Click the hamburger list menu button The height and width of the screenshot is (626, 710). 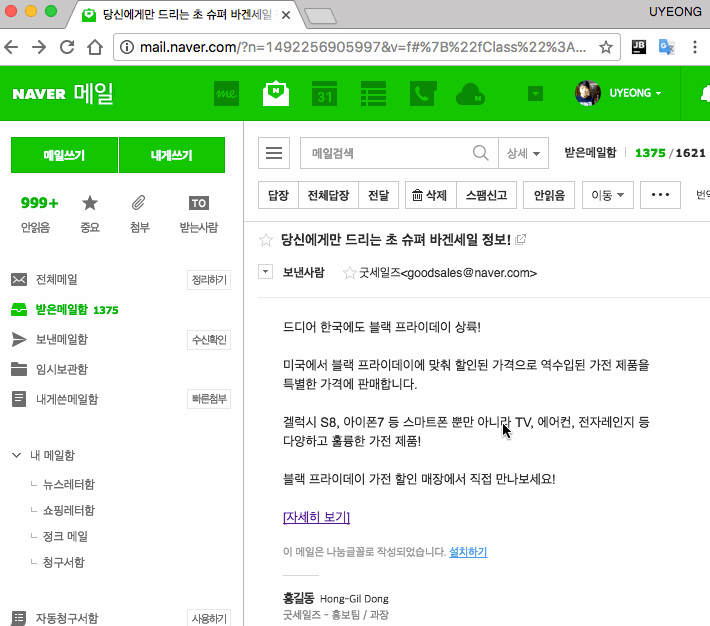(273, 154)
